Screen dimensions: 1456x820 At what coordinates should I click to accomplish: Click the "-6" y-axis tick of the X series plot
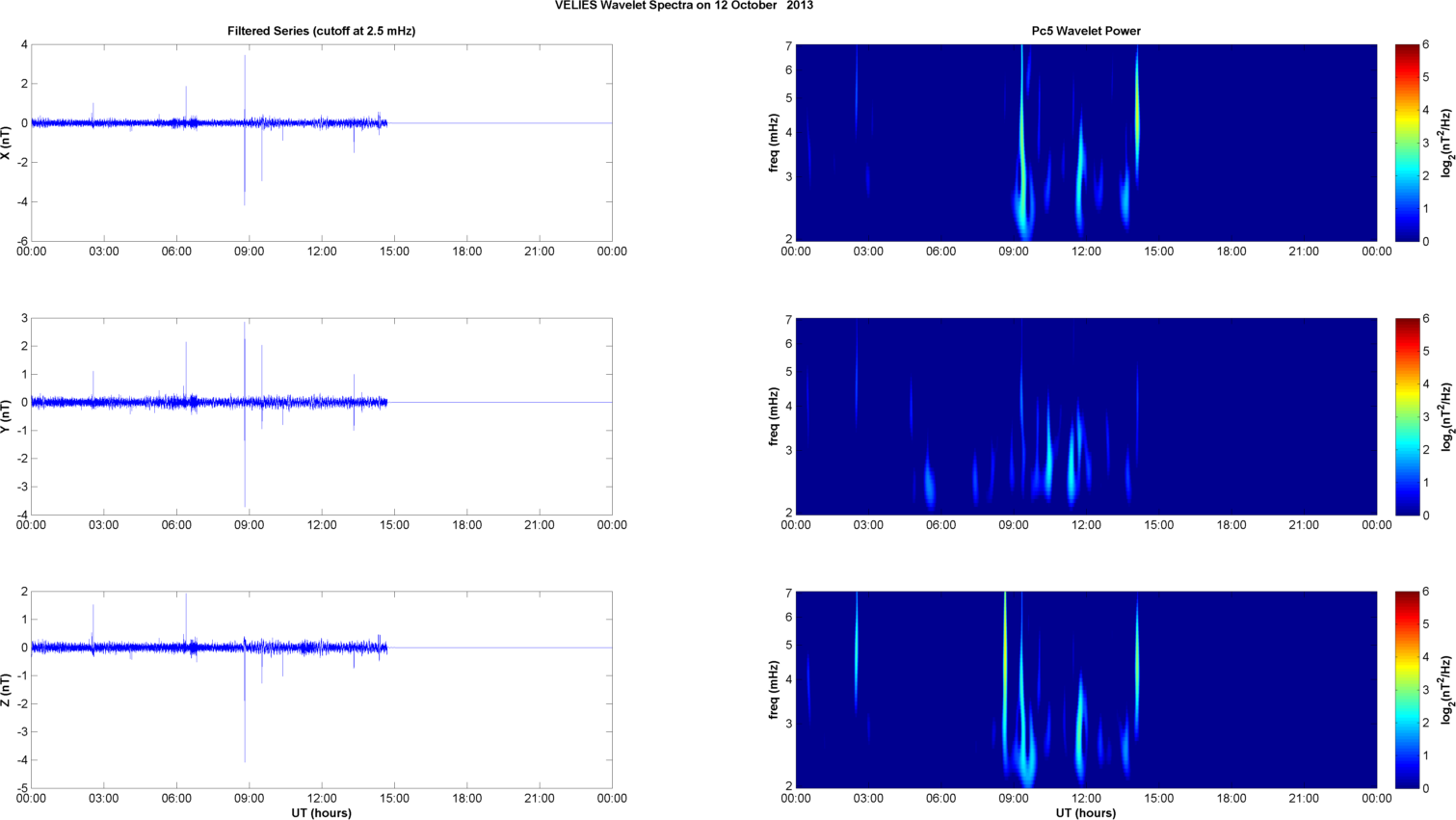(22, 241)
